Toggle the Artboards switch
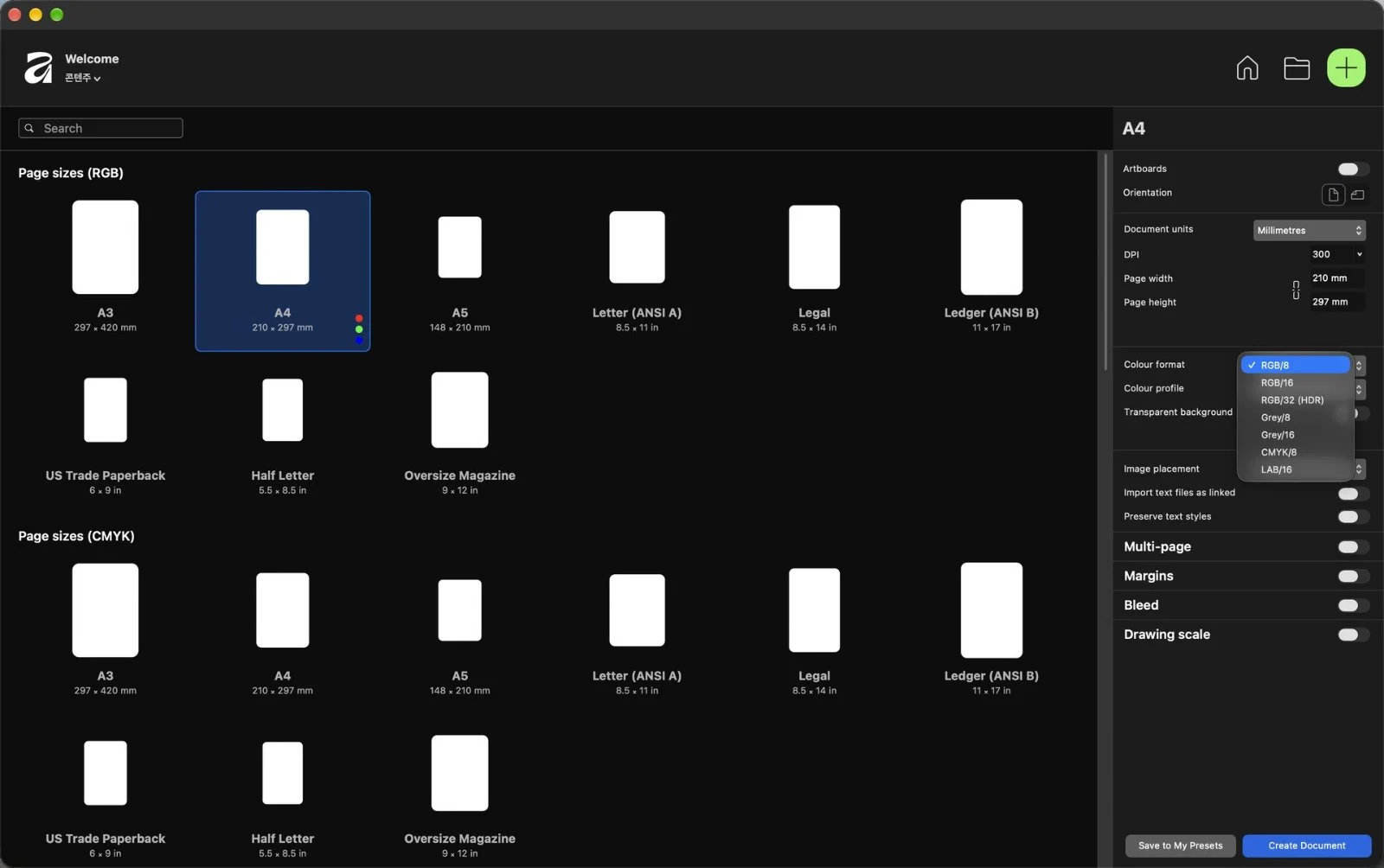The height and width of the screenshot is (868, 1384). 1353,169
